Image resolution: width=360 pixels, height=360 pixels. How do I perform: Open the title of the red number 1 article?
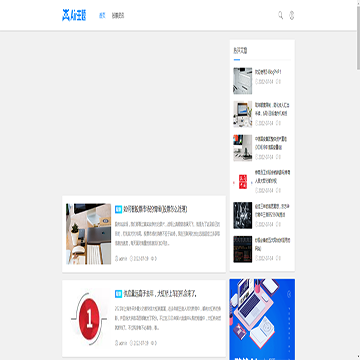tap(160, 294)
